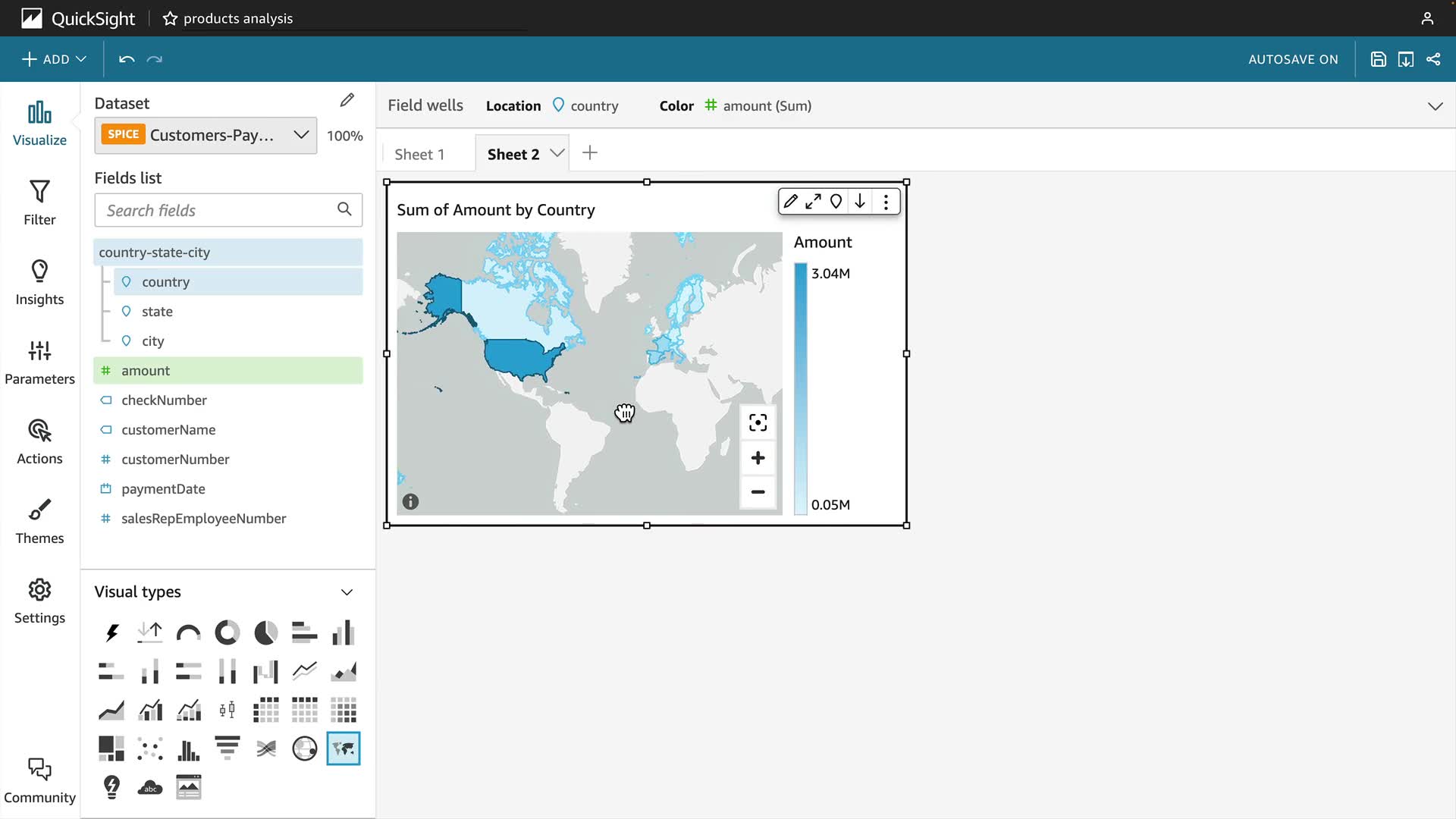Select the paymentDate field

tap(163, 489)
